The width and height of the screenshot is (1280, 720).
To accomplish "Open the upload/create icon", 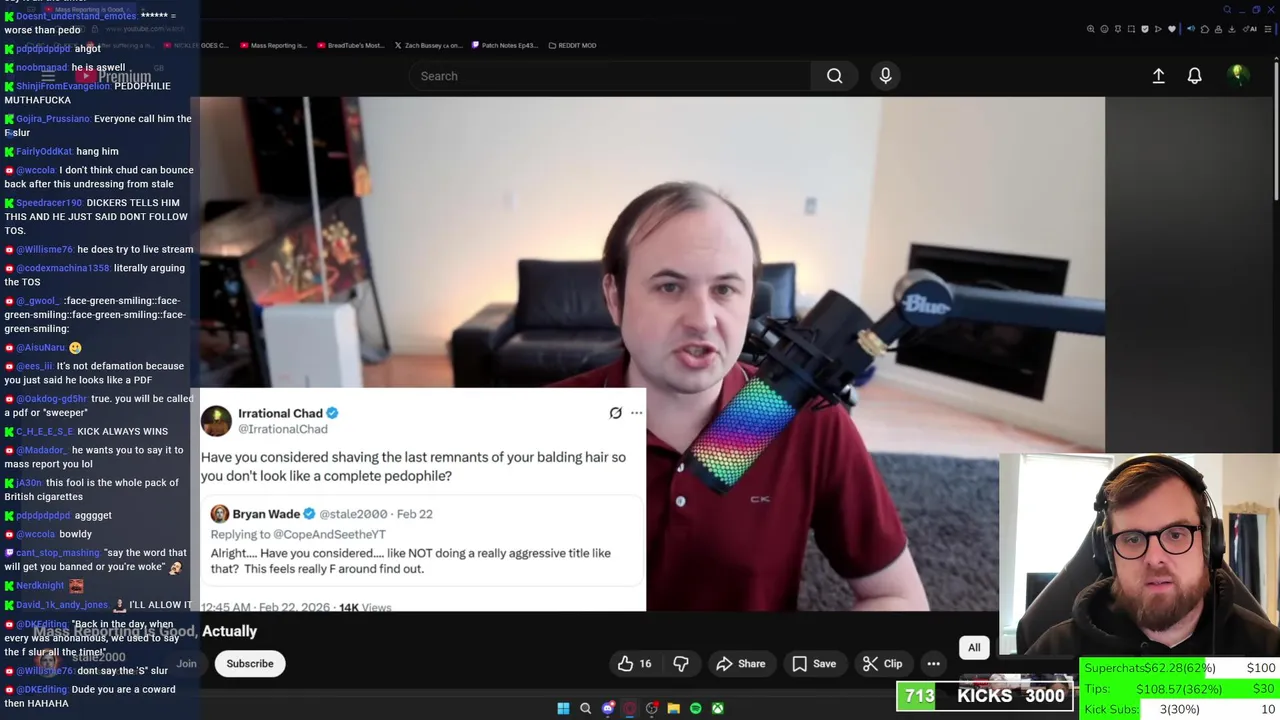I will (1158, 76).
